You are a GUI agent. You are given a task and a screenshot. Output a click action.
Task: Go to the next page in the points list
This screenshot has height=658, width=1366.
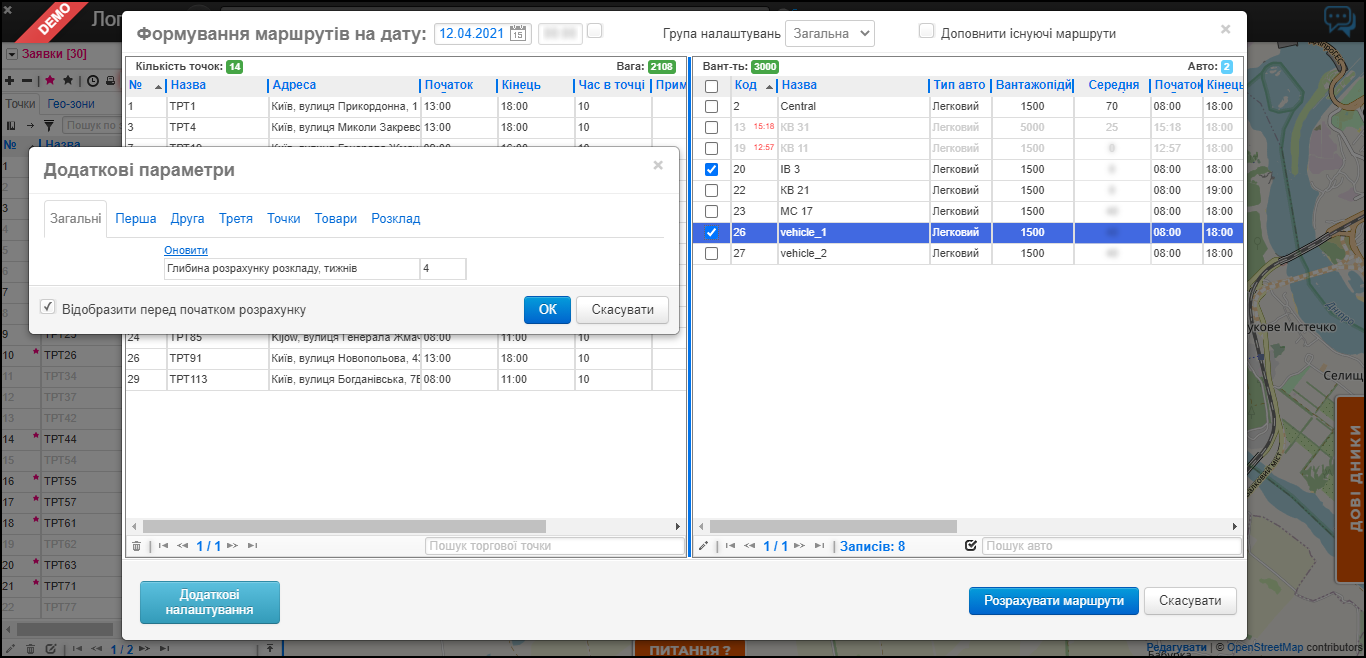click(x=232, y=546)
